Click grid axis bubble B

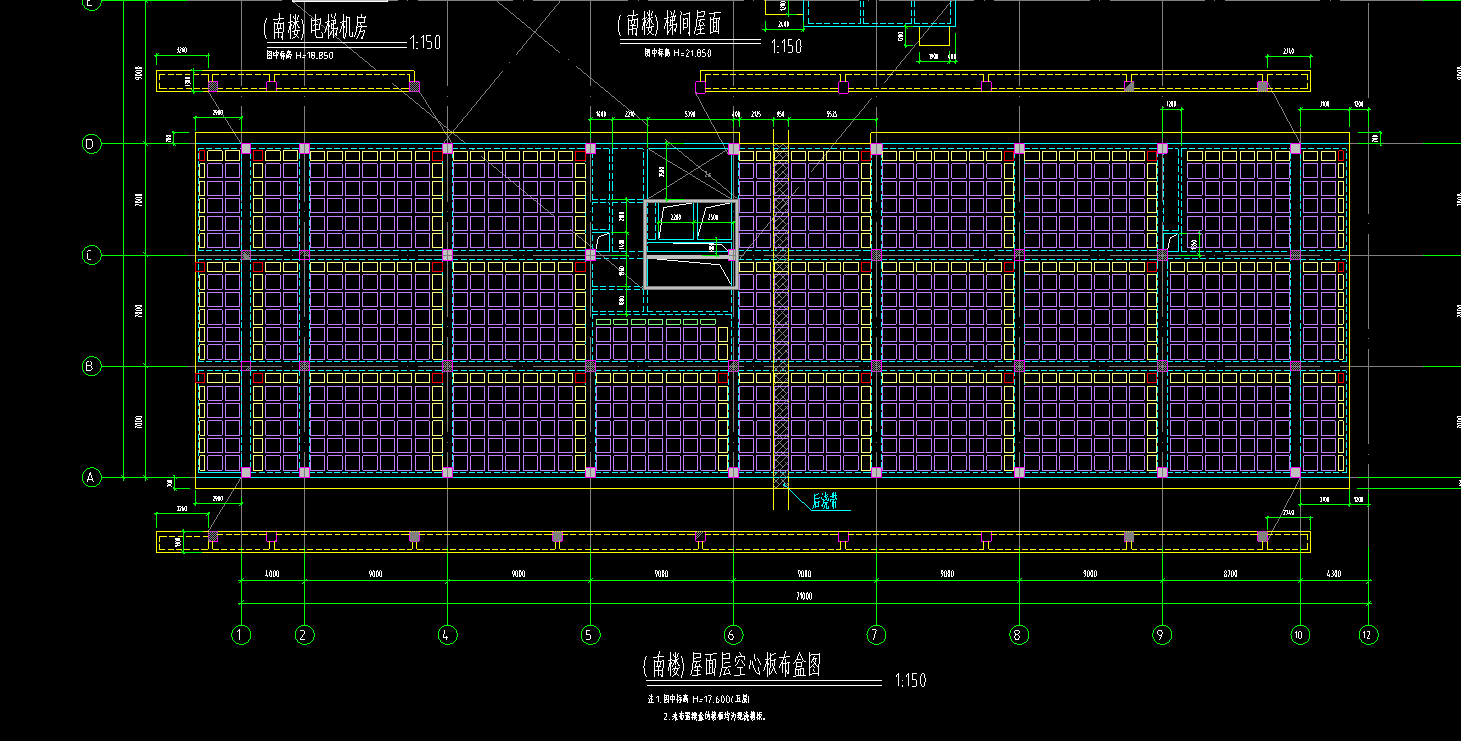[x=90, y=366]
